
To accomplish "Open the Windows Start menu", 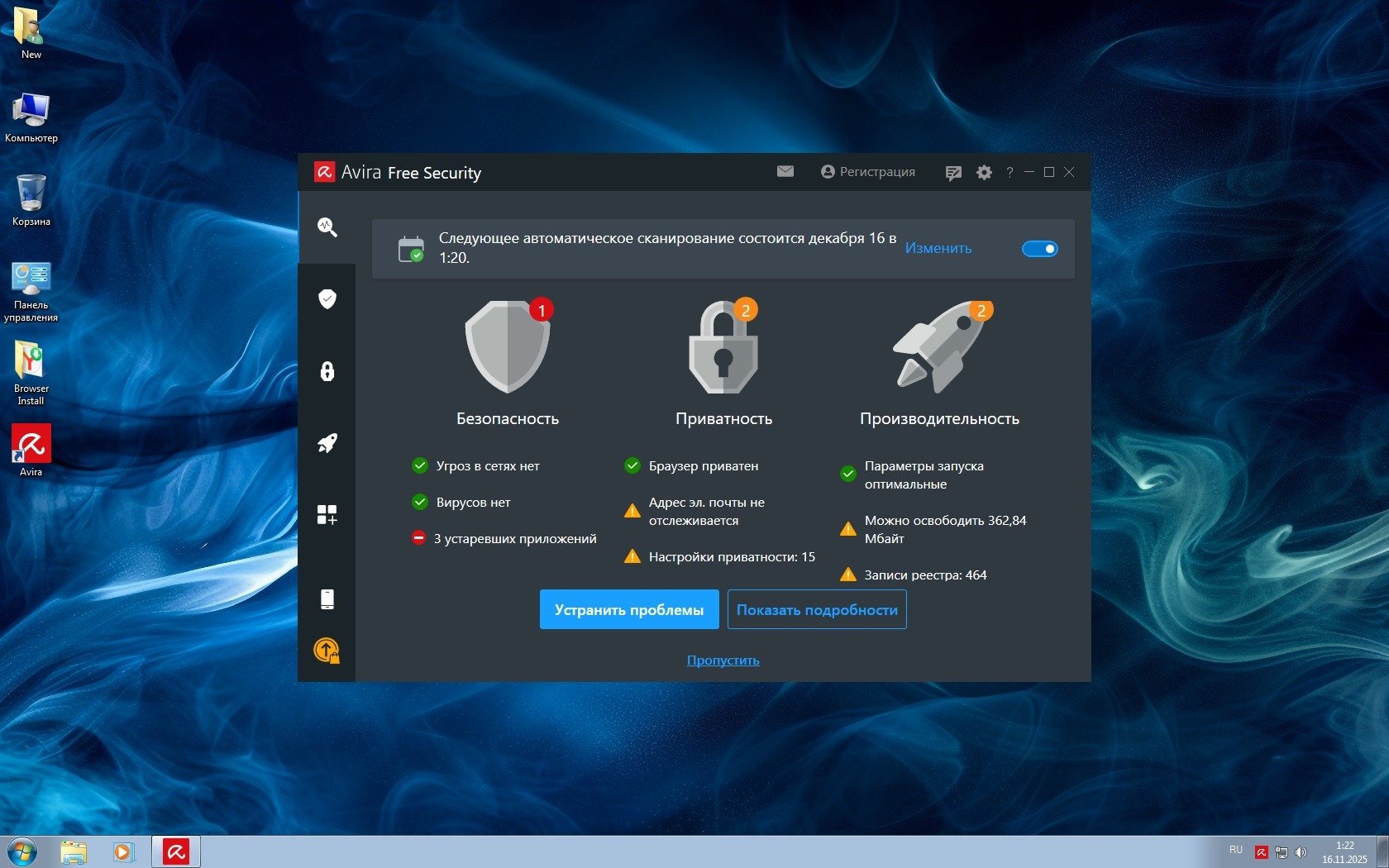I will click(22, 851).
